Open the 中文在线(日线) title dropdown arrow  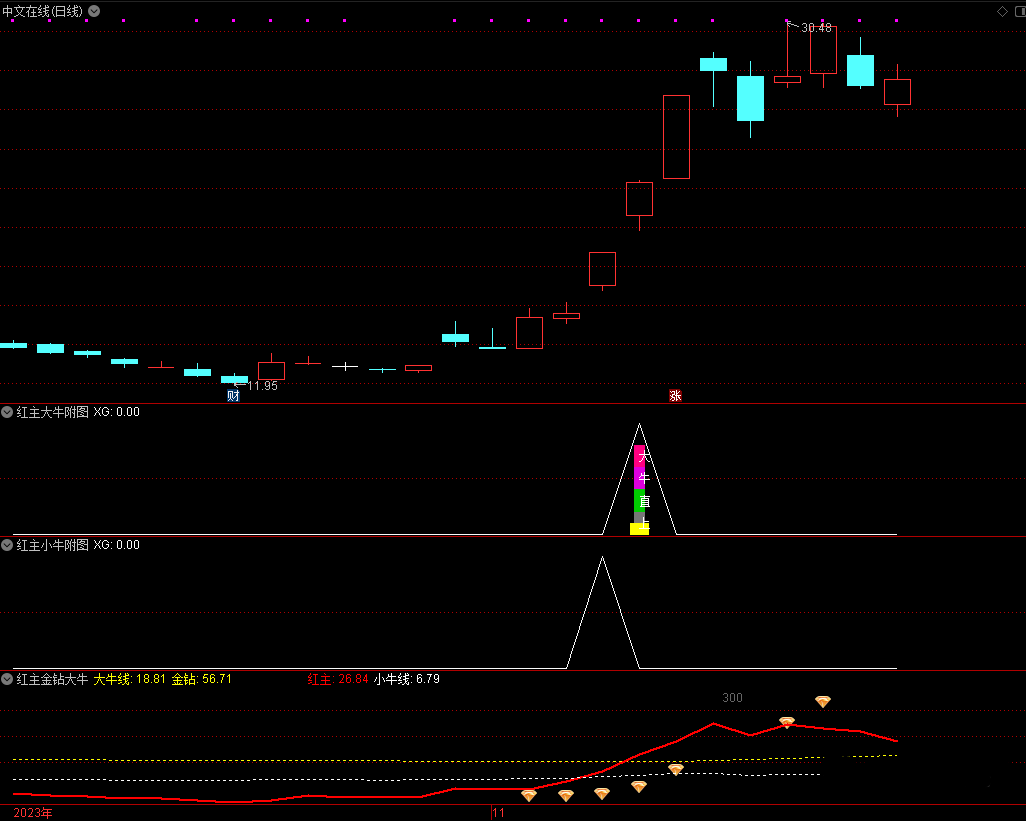[x=94, y=11]
